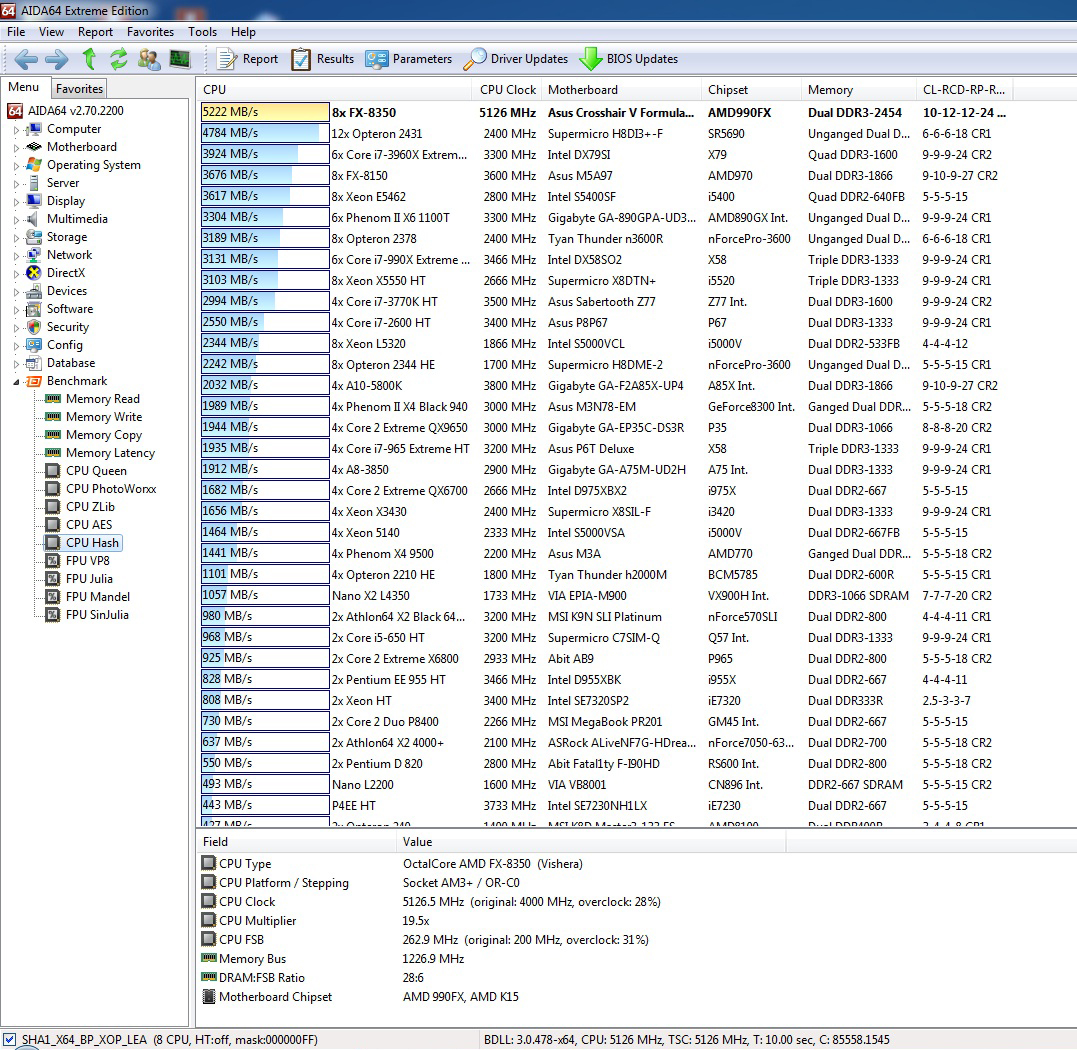
Task: Toggle the SHA1_X64_BP_XOP_LEA status bar checkbox
Action: pyautogui.click(x=9, y=1040)
